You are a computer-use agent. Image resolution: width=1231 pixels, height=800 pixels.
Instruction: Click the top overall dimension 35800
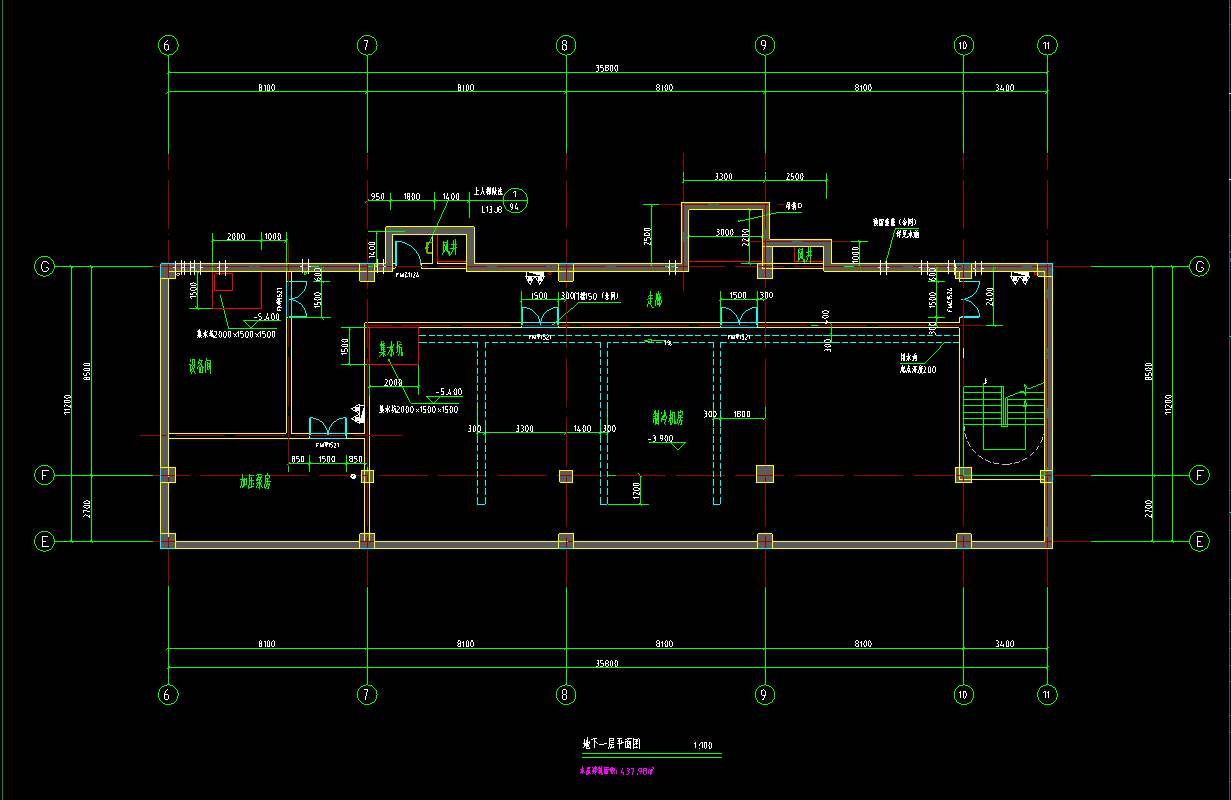[x=606, y=69]
